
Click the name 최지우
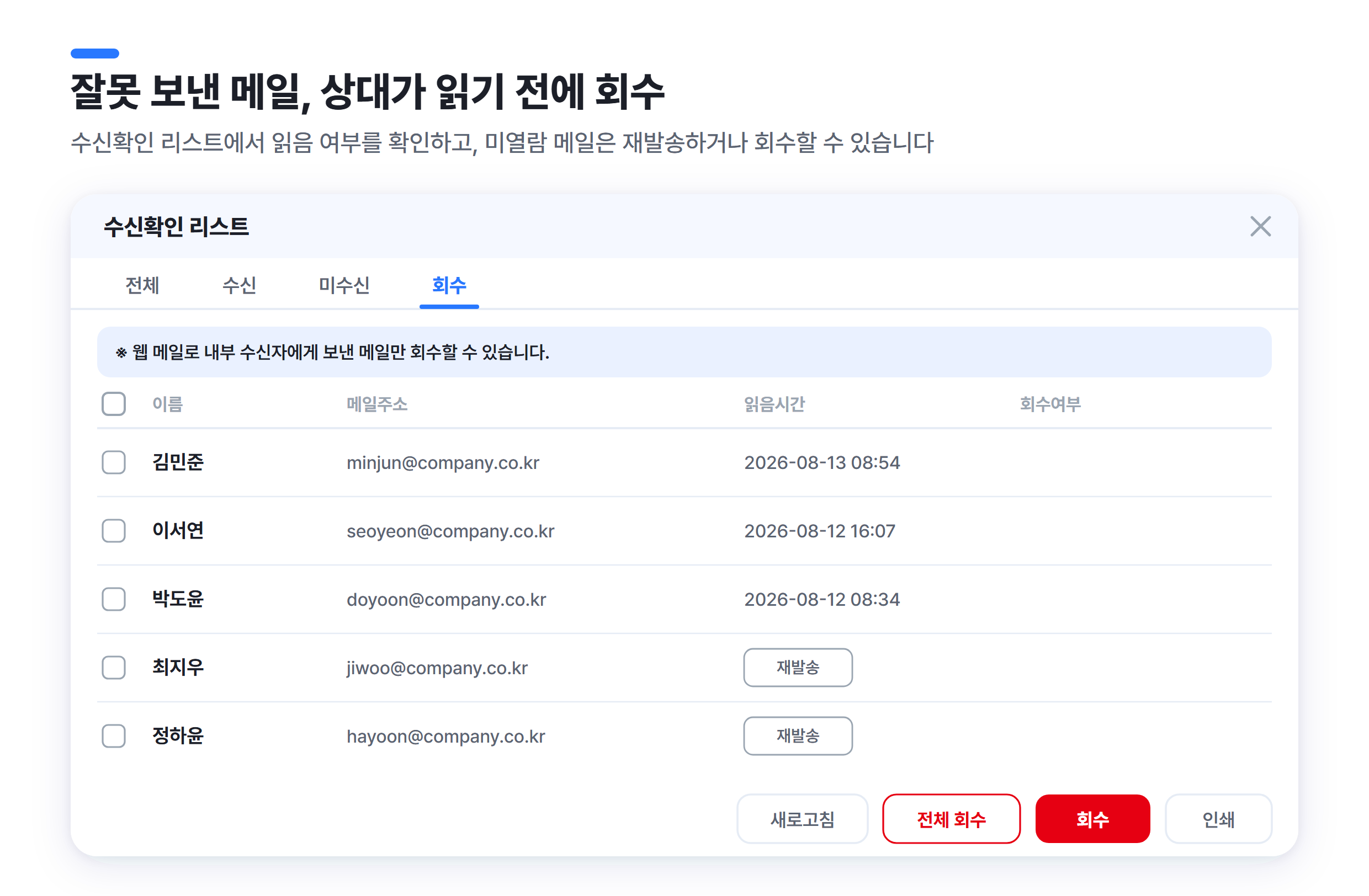click(178, 667)
